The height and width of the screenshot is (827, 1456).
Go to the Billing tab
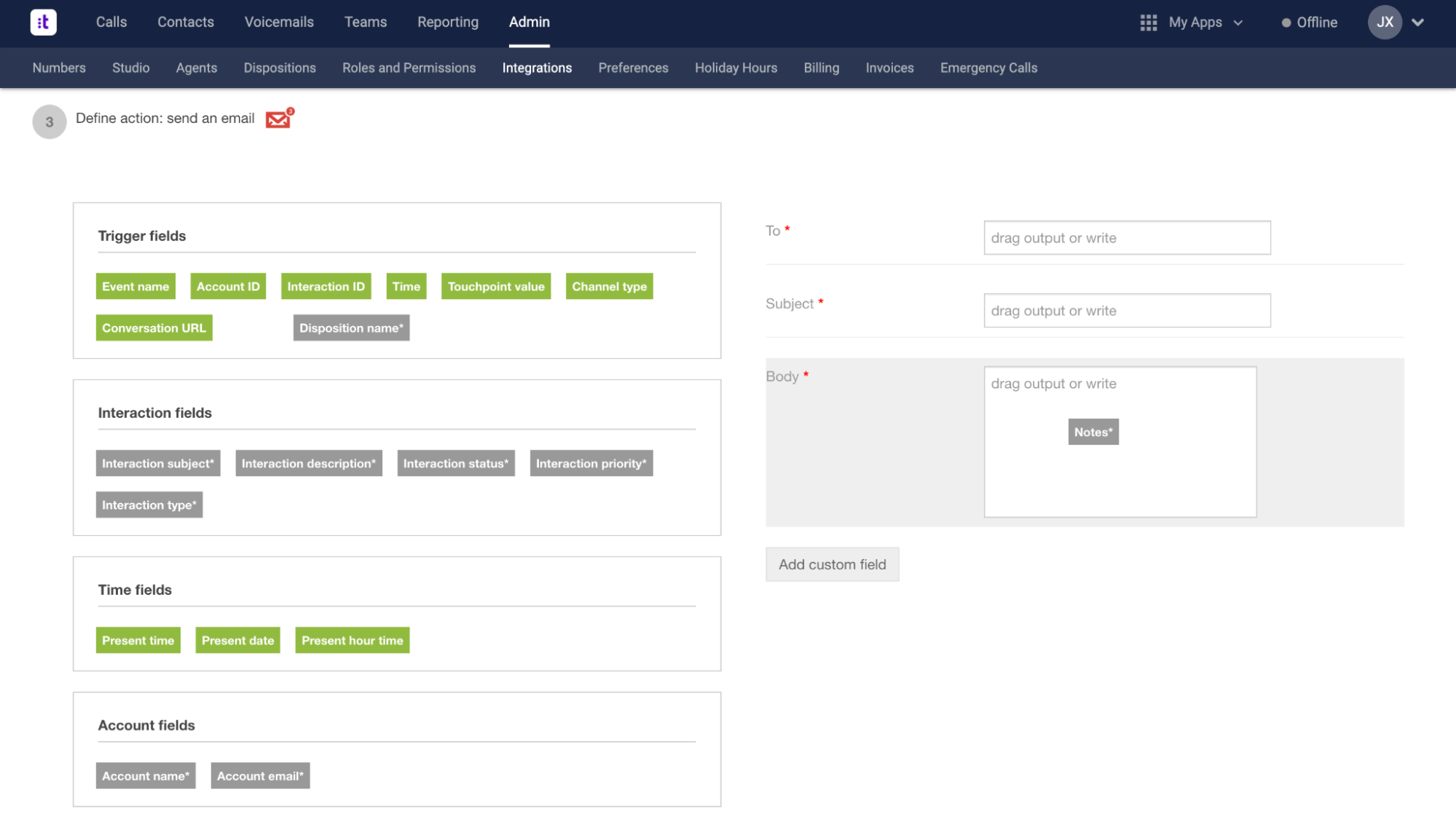coord(822,68)
